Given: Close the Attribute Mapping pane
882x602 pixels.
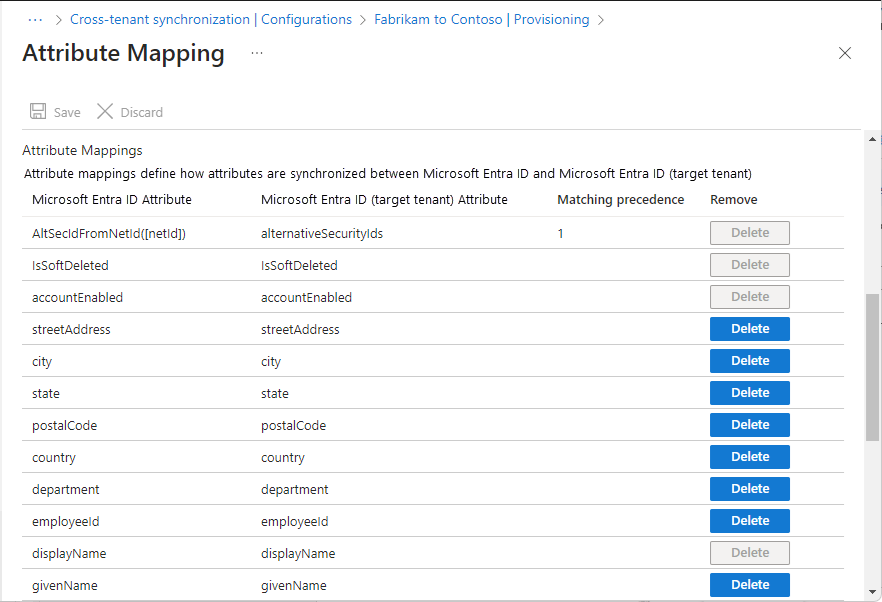Looking at the screenshot, I should click(x=845, y=53).
